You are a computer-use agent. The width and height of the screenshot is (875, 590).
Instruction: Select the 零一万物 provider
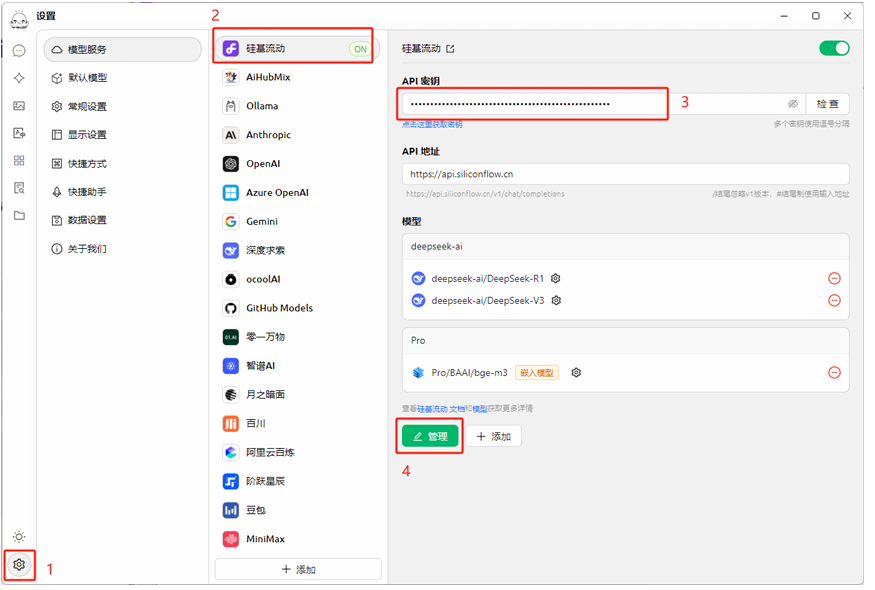297,337
